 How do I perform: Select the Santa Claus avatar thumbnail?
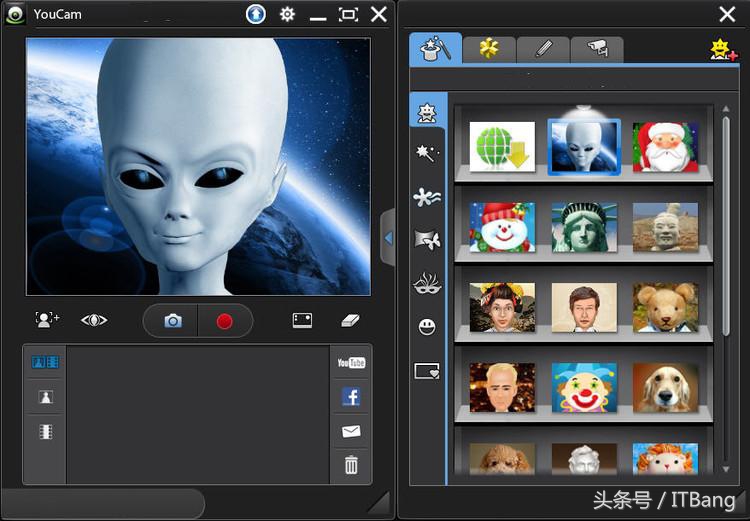click(x=665, y=147)
